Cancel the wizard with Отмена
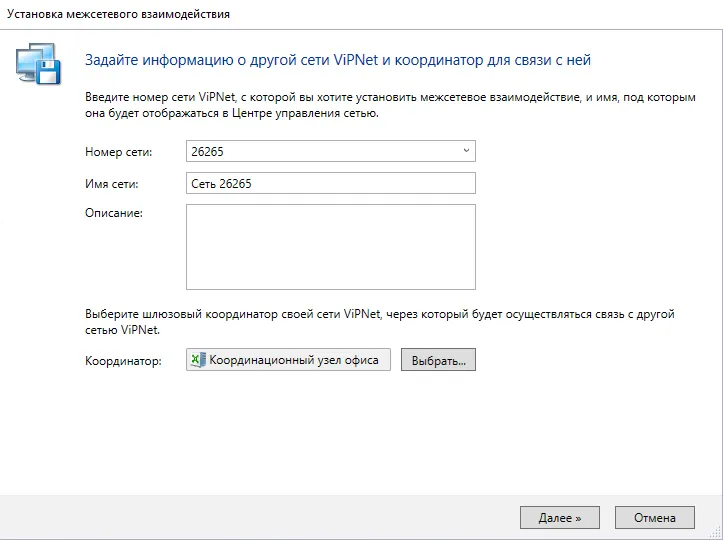Viewport: 723px width, 540px height. 655,517
